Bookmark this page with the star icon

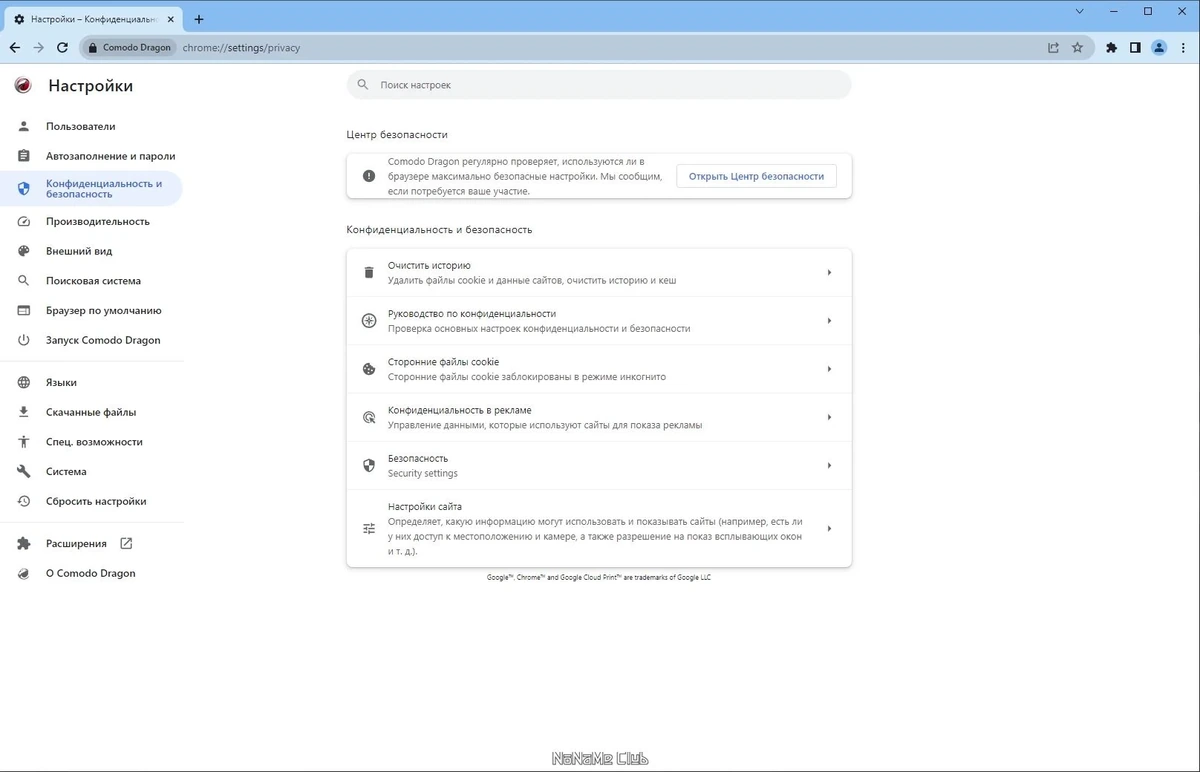pyautogui.click(x=1077, y=47)
